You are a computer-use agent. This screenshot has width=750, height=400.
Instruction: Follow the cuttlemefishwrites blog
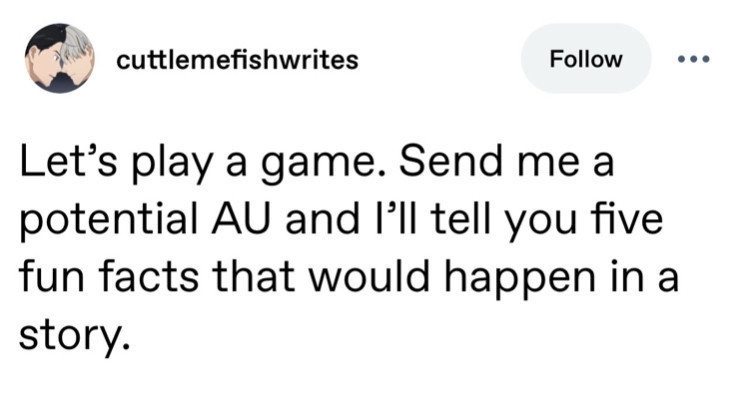[586, 59]
